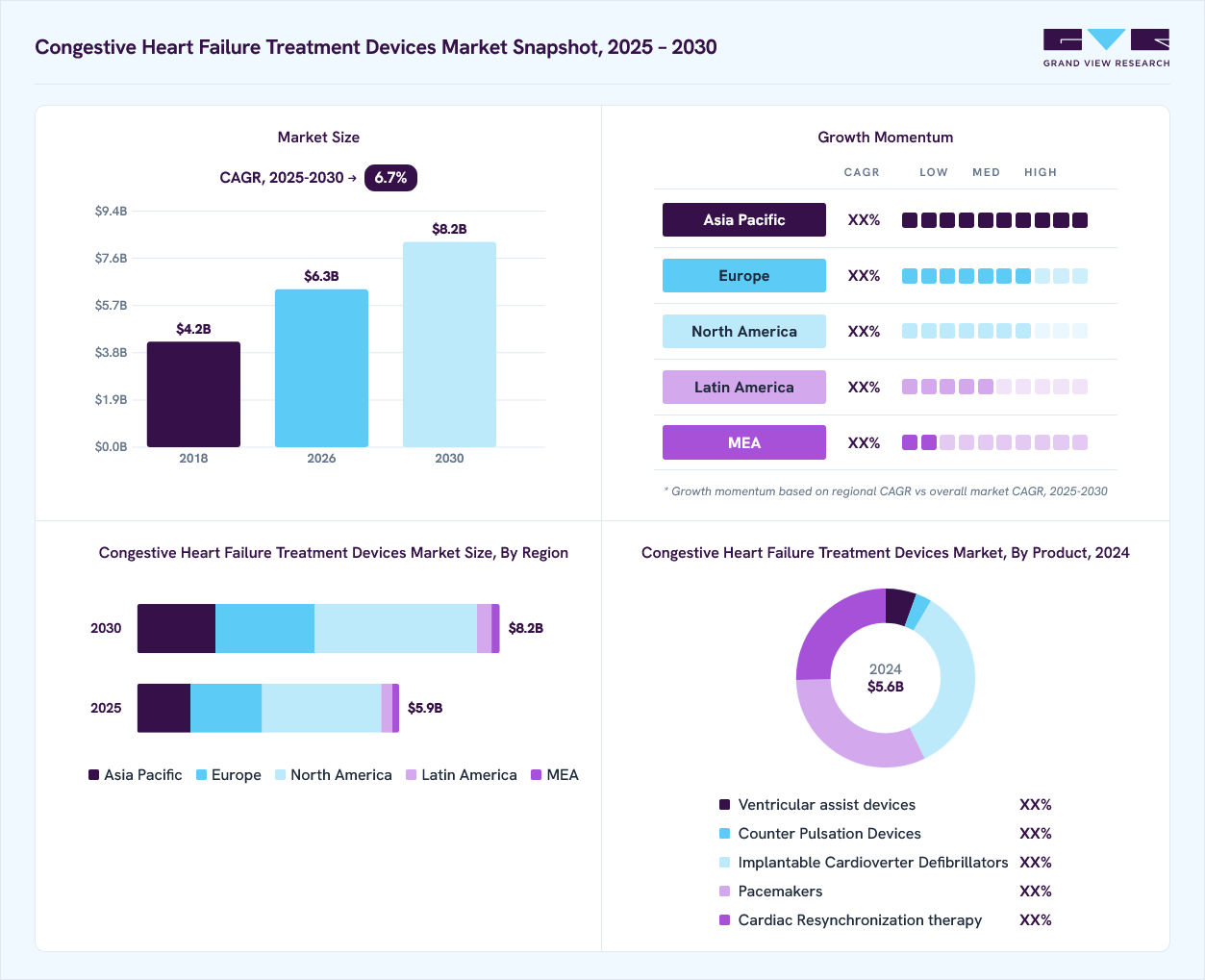The image size is (1205, 980).
Task: Click the Europe momentum squares indicator
Action: tap(994, 276)
